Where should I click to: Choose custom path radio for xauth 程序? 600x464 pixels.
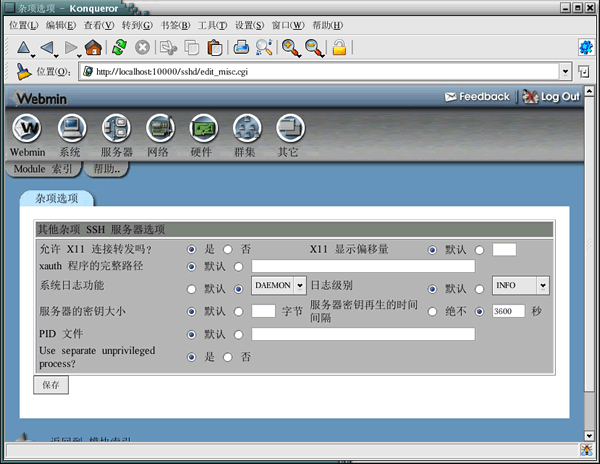pyautogui.click(x=238, y=267)
